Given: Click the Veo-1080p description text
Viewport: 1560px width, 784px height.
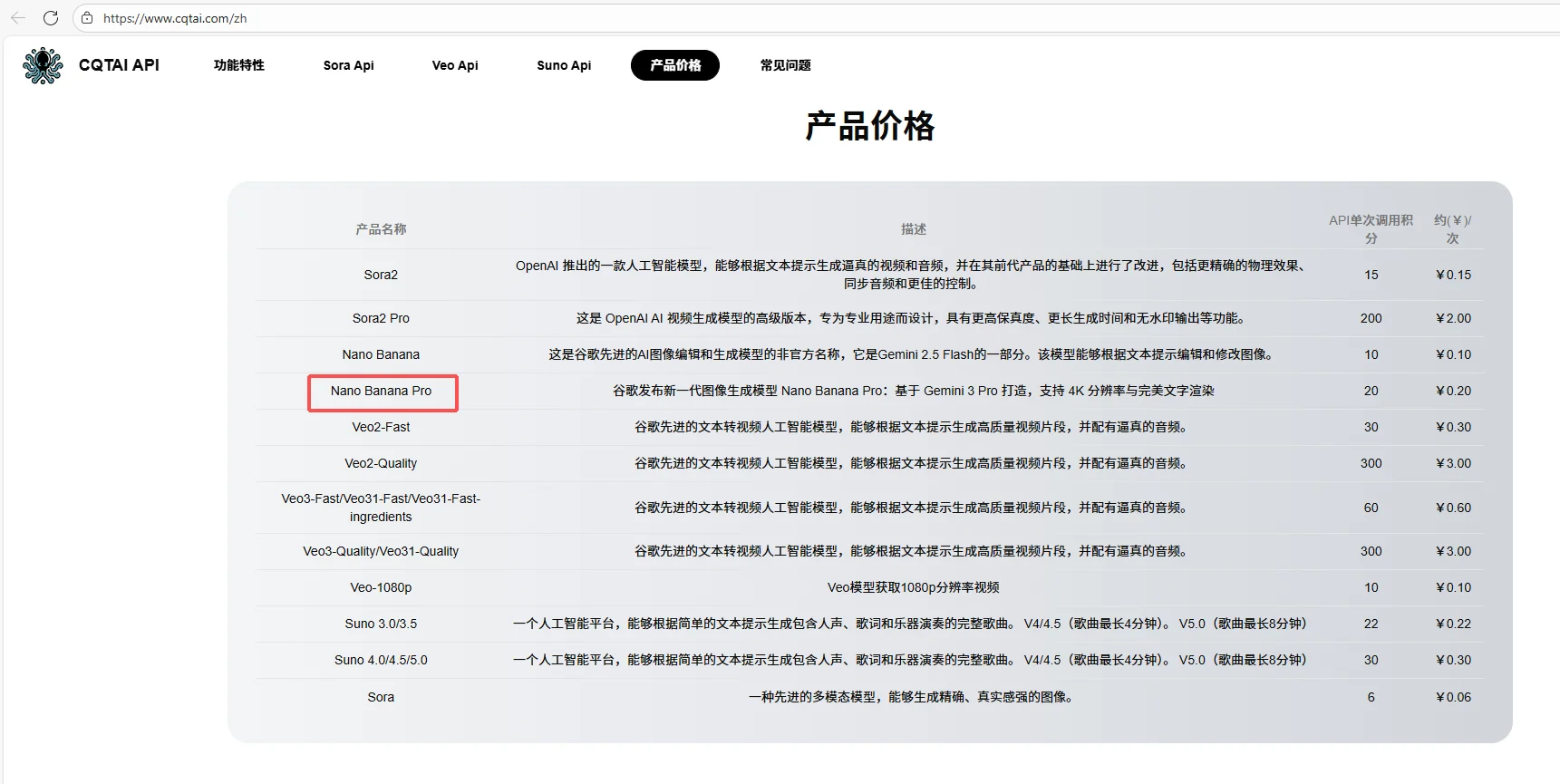Looking at the screenshot, I should [914, 587].
